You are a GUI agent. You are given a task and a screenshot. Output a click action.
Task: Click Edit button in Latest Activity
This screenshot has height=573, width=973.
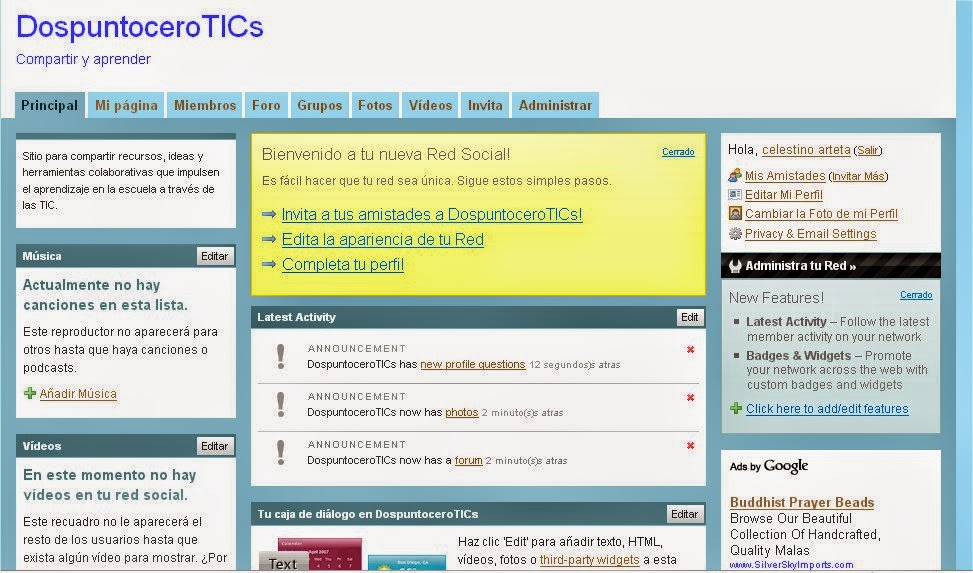click(689, 317)
